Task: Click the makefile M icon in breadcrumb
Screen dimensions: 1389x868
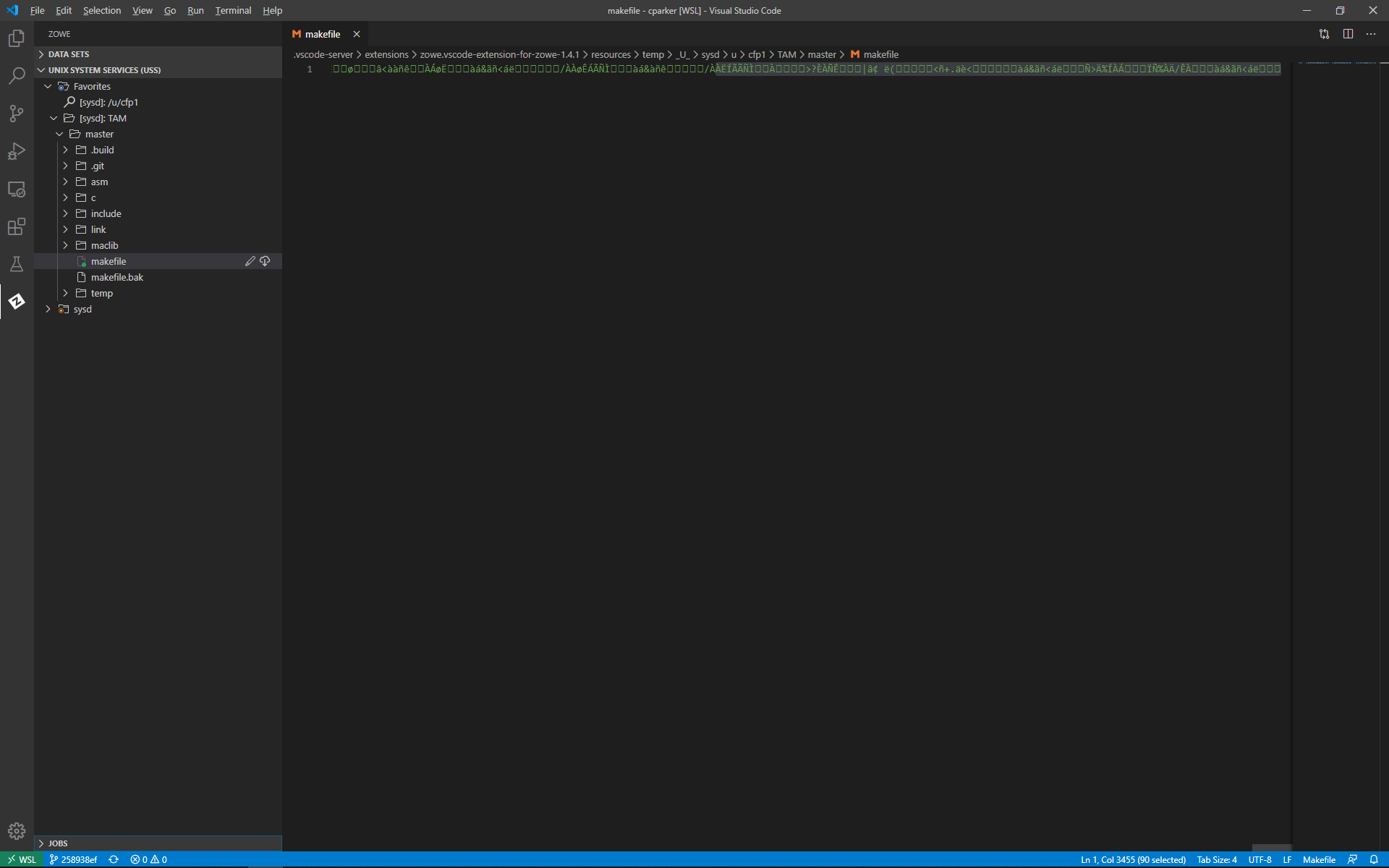Action: [x=855, y=54]
